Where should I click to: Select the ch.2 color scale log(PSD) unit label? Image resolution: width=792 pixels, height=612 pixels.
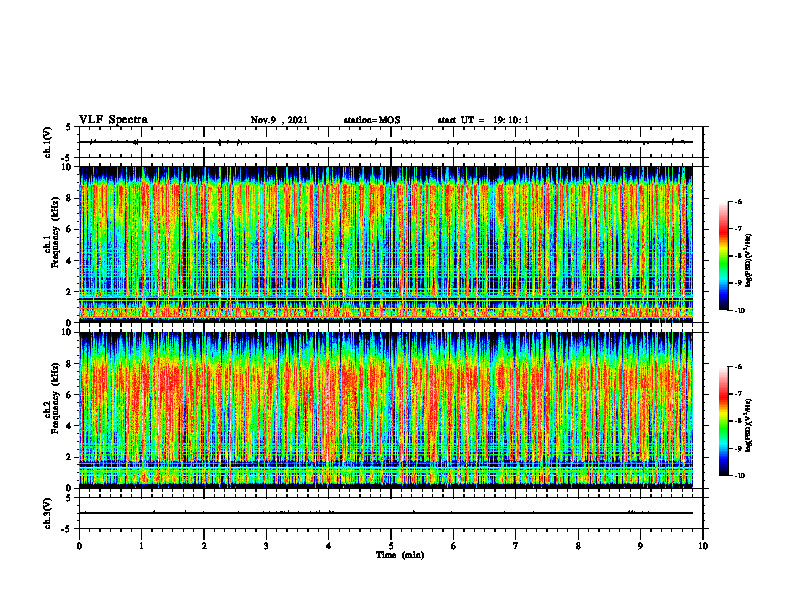pos(749,425)
